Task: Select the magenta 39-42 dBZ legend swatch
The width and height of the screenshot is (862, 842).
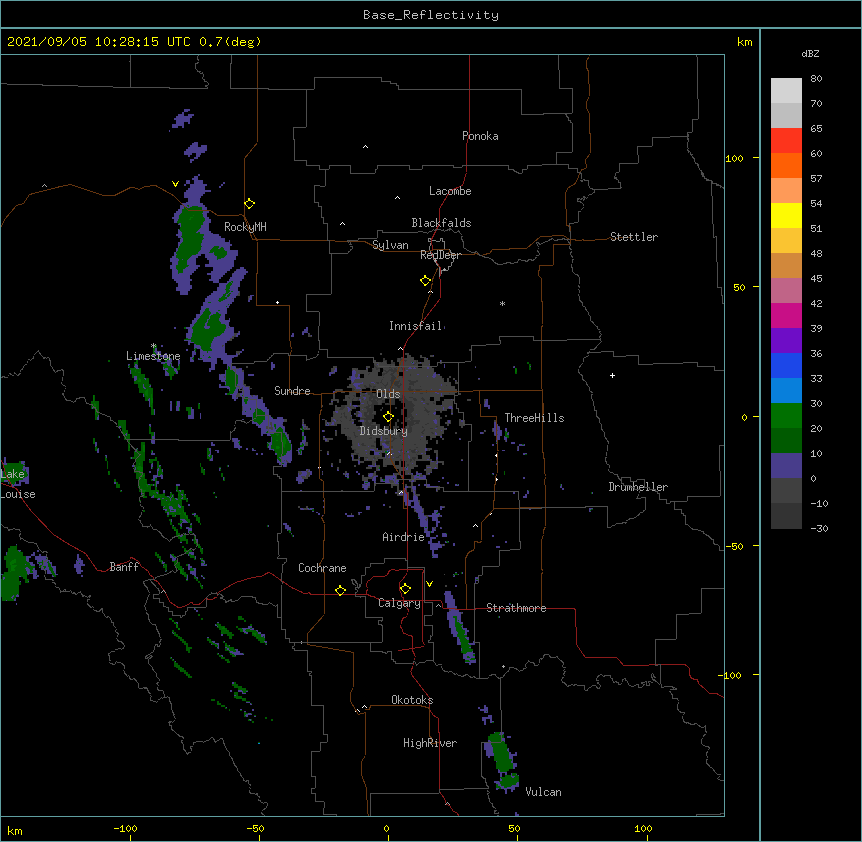Action: point(786,315)
